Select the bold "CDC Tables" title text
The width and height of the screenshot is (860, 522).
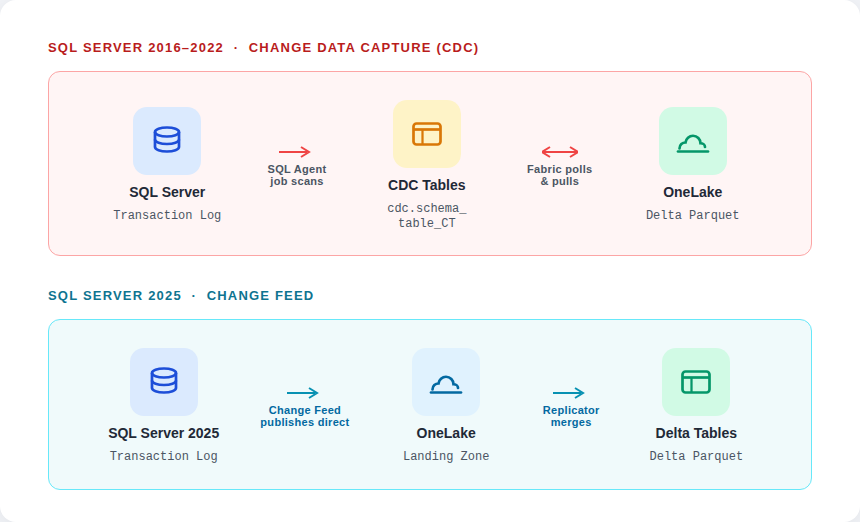[427, 185]
